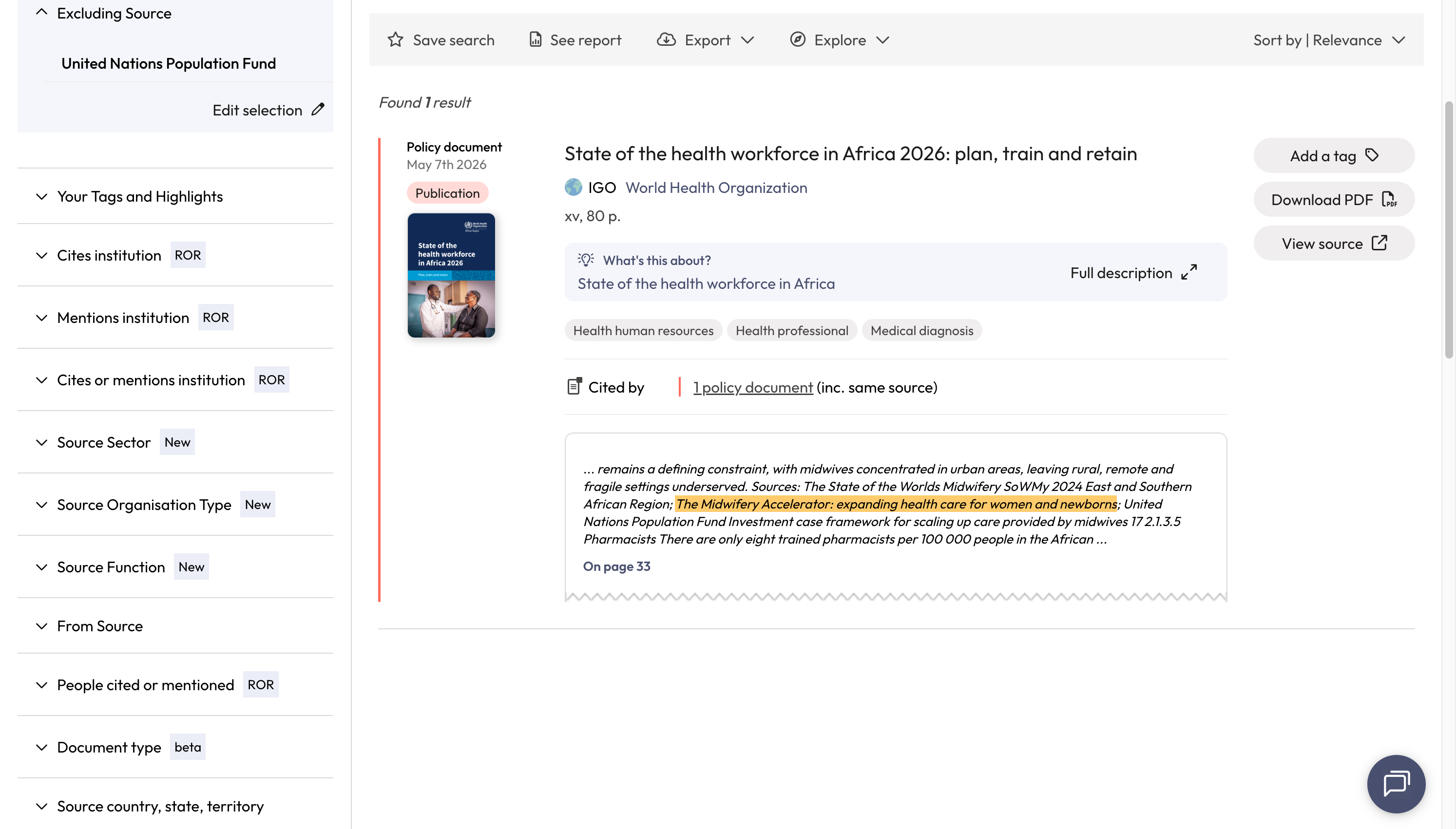Open the Export dropdown chevron
Screen dimensions: 1456x829
coord(747,40)
